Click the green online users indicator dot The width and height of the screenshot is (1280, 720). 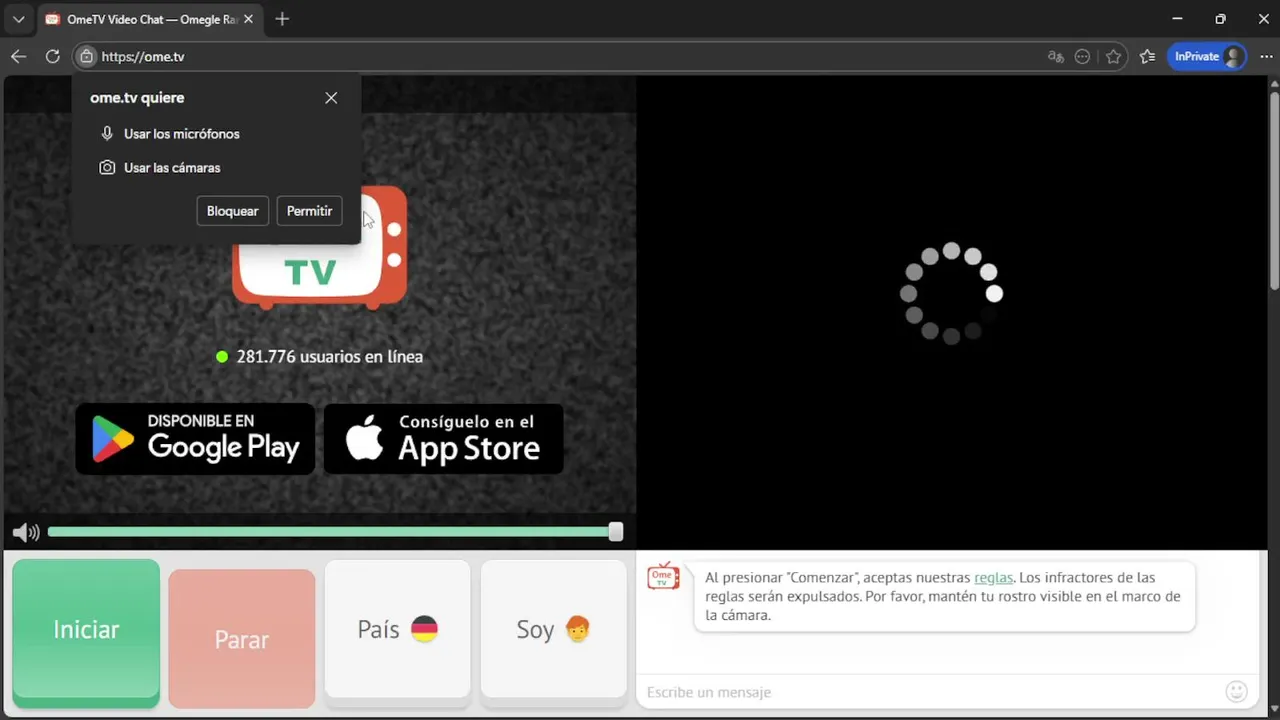[222, 356]
